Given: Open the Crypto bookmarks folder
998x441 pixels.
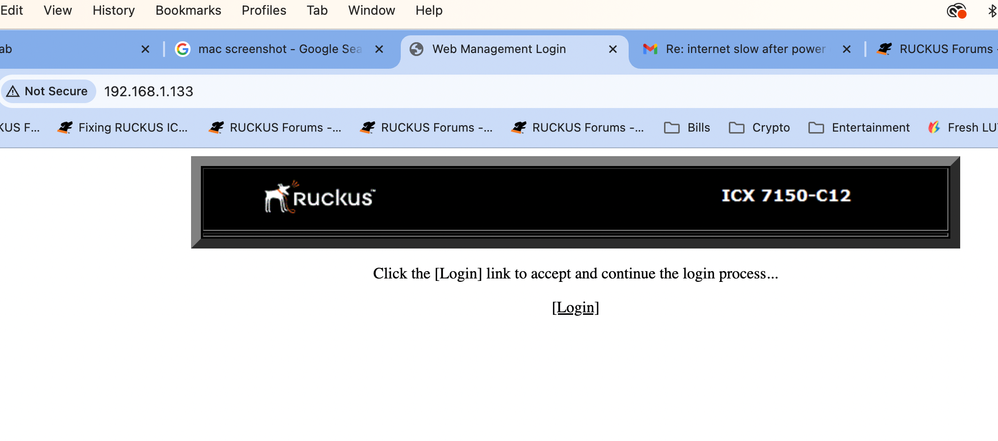Looking at the screenshot, I should (x=760, y=128).
